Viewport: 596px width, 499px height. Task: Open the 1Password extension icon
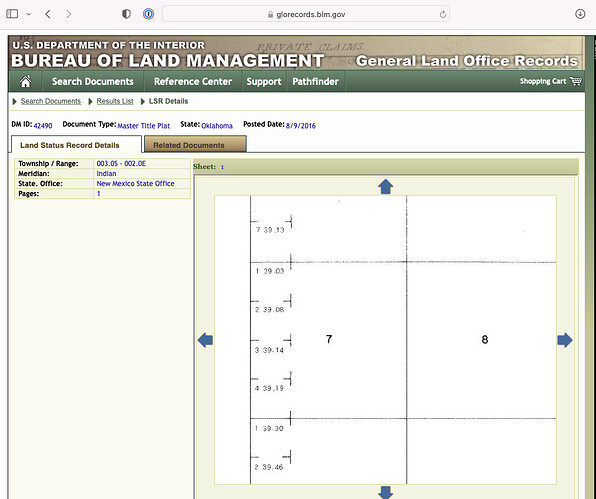pos(148,14)
